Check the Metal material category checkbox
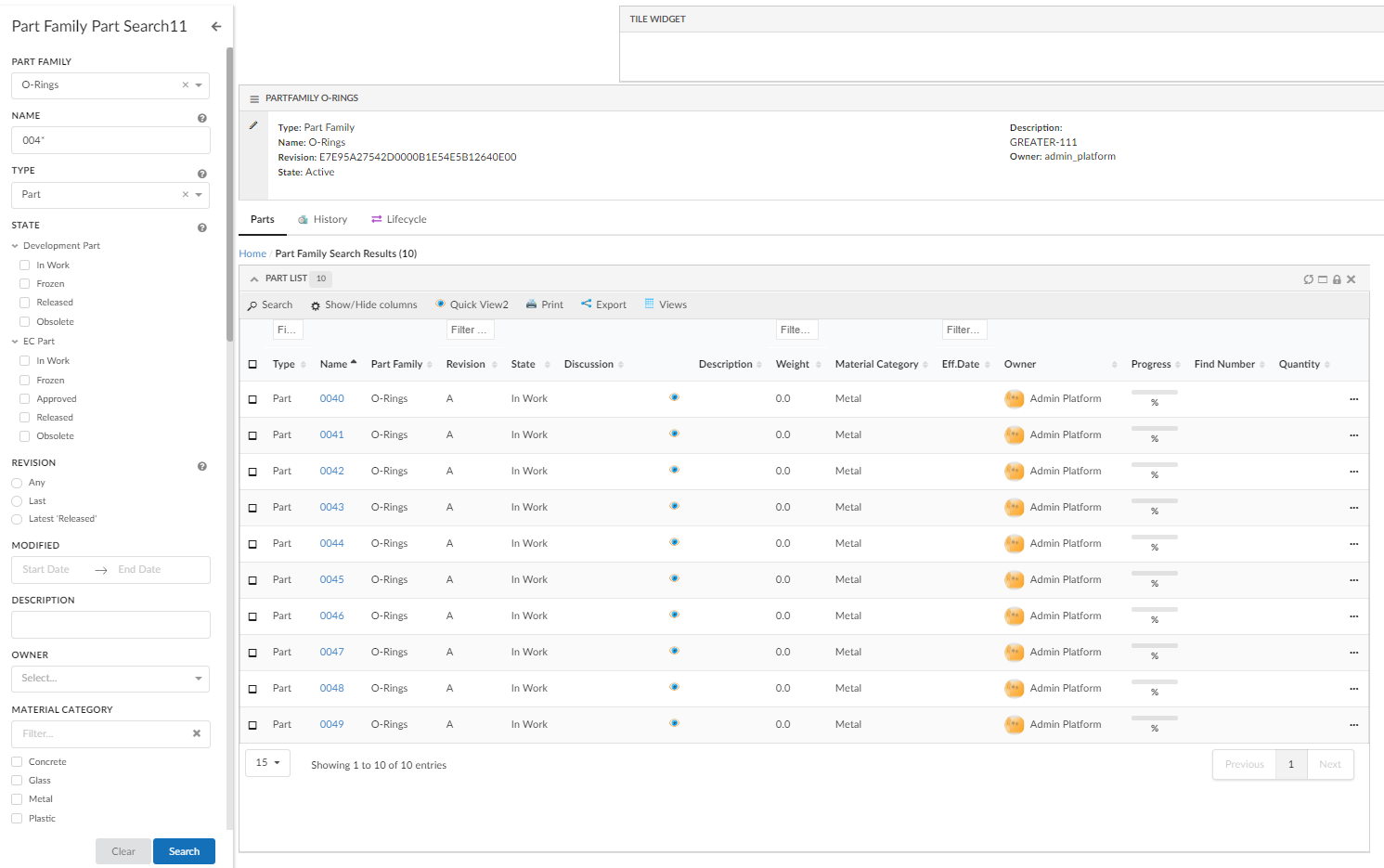 [17, 799]
